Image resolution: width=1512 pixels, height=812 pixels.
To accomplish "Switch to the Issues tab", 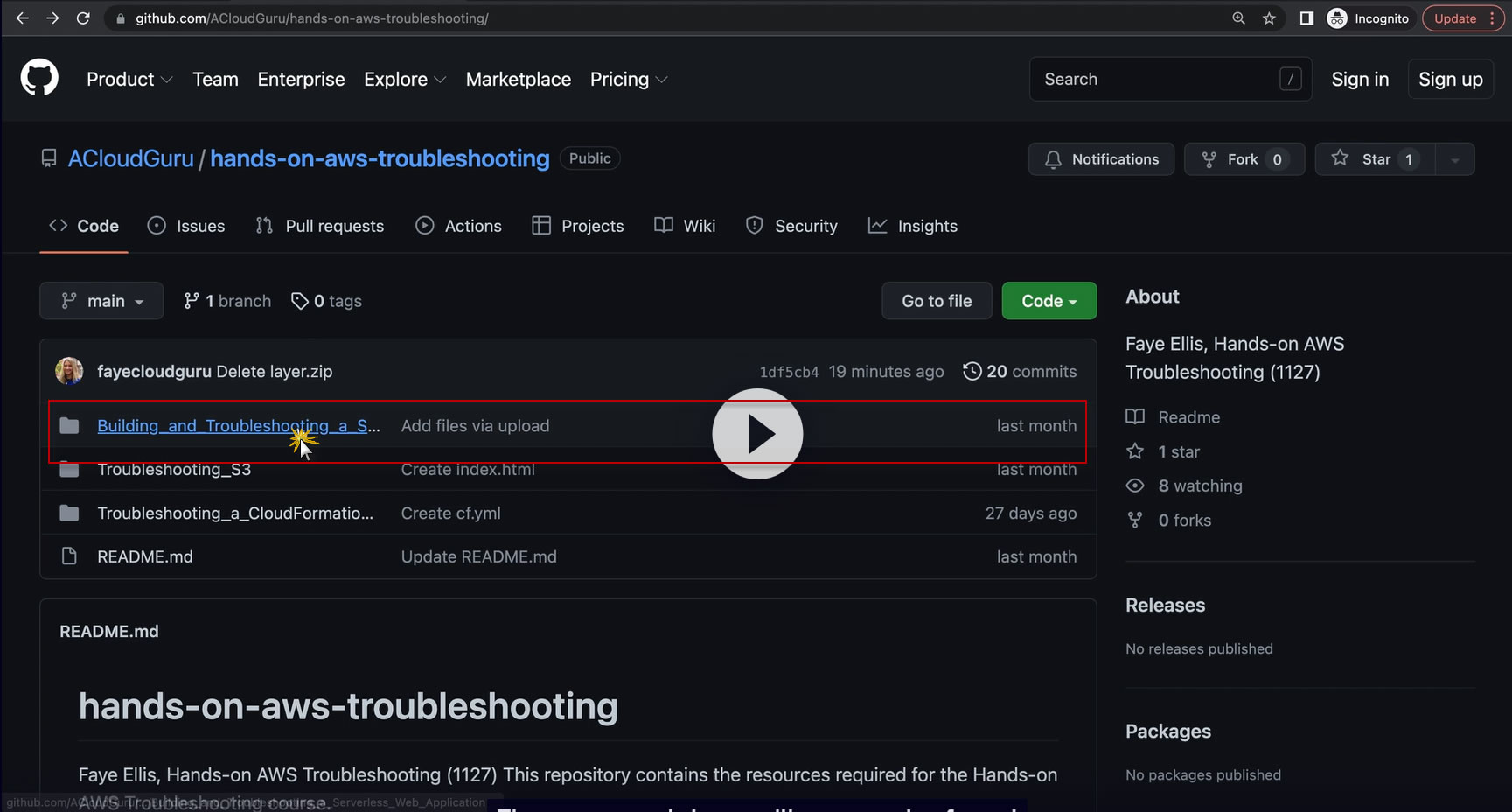I will (x=186, y=226).
